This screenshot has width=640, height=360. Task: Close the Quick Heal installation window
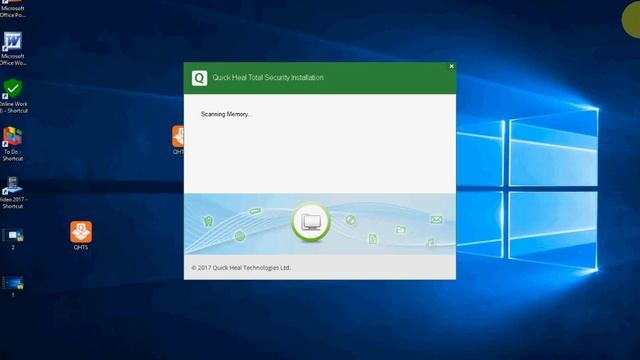451,66
